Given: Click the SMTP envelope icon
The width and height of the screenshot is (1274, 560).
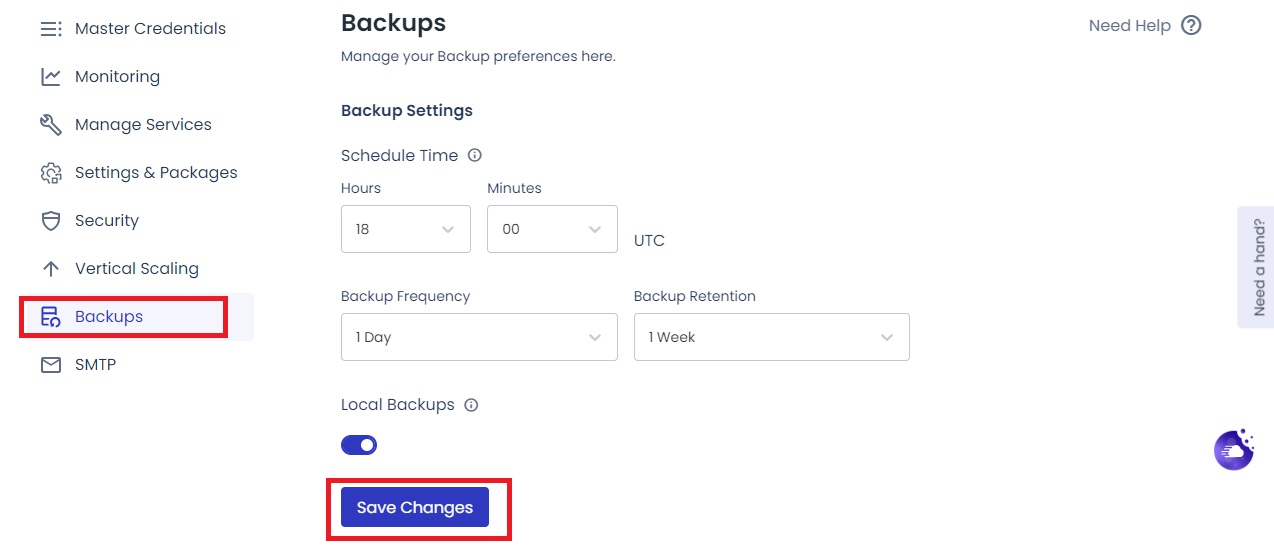Looking at the screenshot, I should pos(50,365).
